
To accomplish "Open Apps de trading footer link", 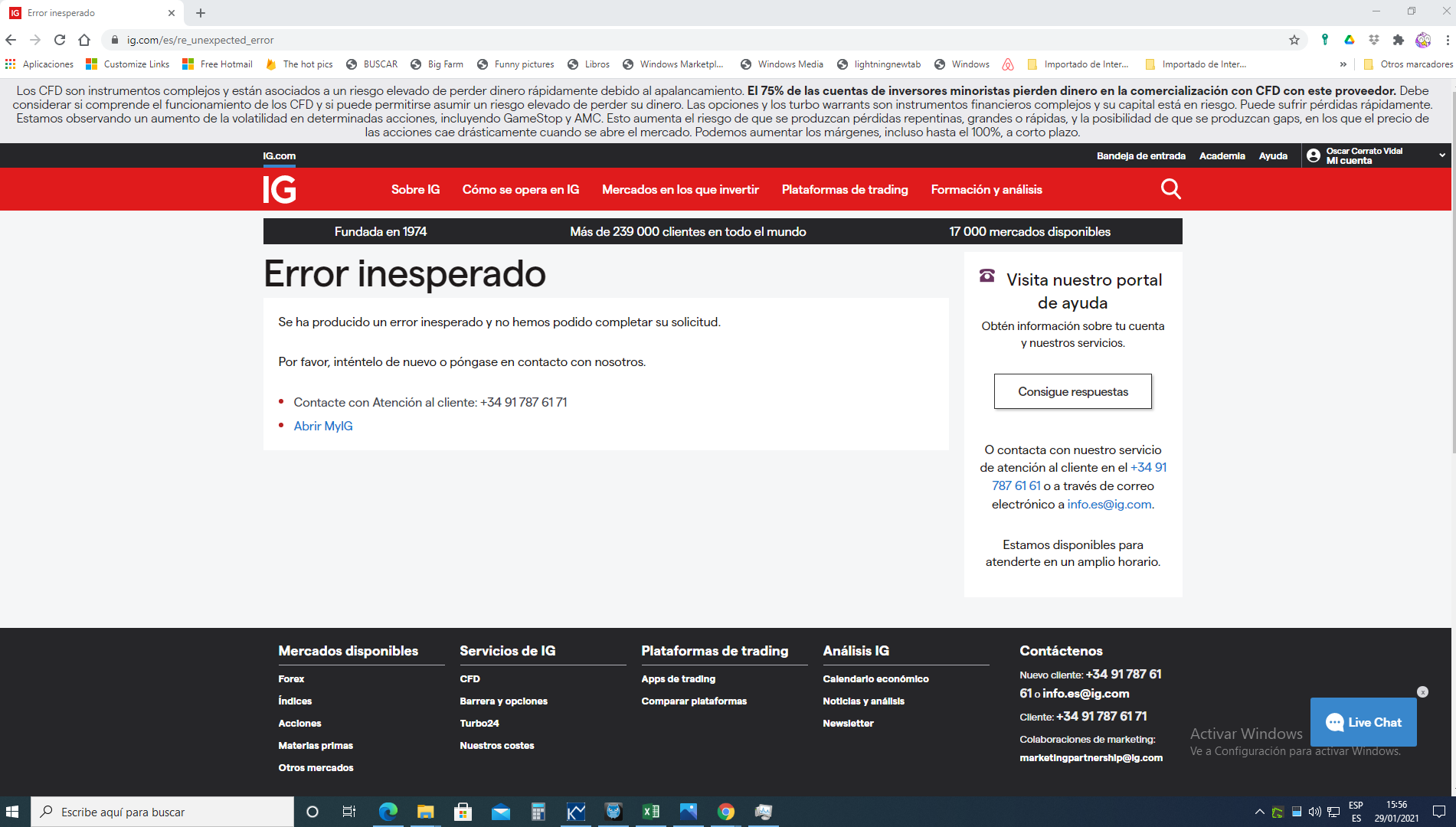I will pos(678,678).
